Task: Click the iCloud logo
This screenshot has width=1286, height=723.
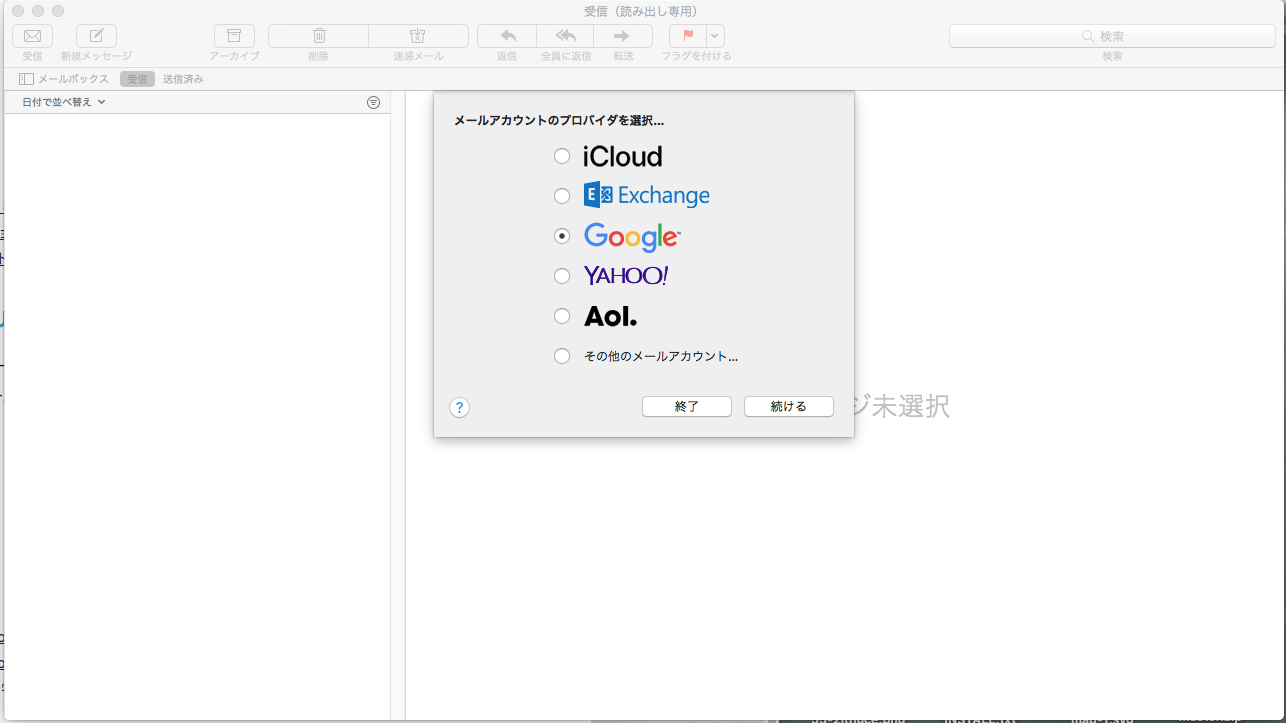Action: pos(623,156)
